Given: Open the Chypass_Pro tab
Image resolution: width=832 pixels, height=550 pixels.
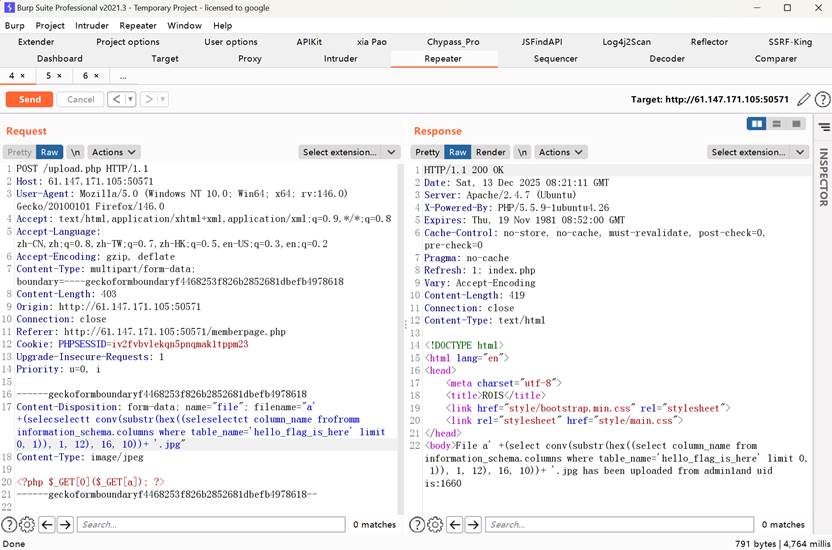Looking at the screenshot, I should tap(453, 42).
